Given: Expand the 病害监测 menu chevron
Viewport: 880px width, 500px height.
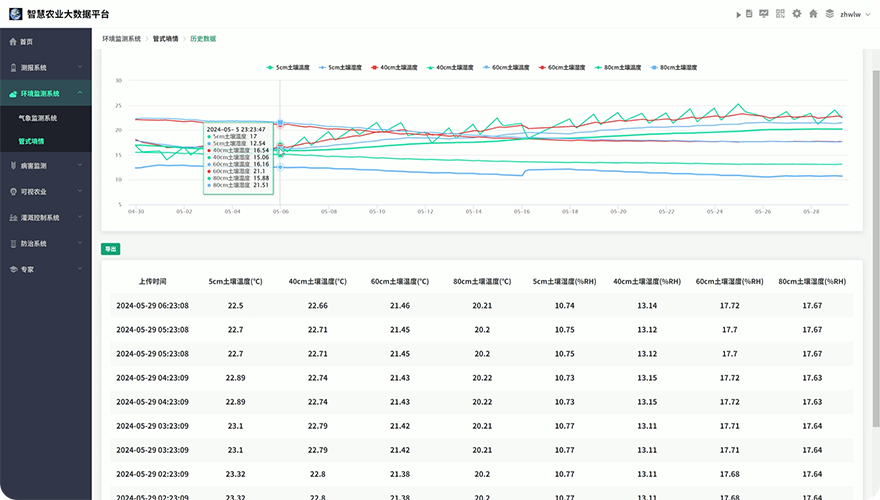Looking at the screenshot, I should pos(80,165).
